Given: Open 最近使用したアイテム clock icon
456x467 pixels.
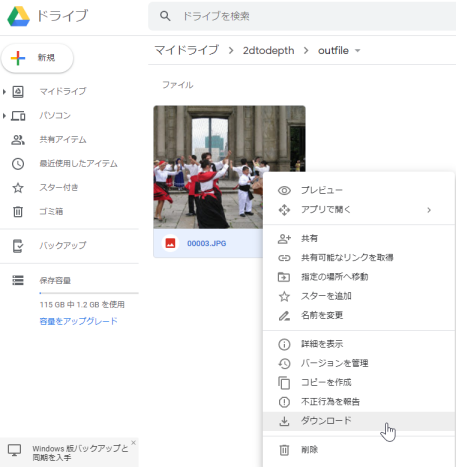Looking at the screenshot, I should point(18,164).
